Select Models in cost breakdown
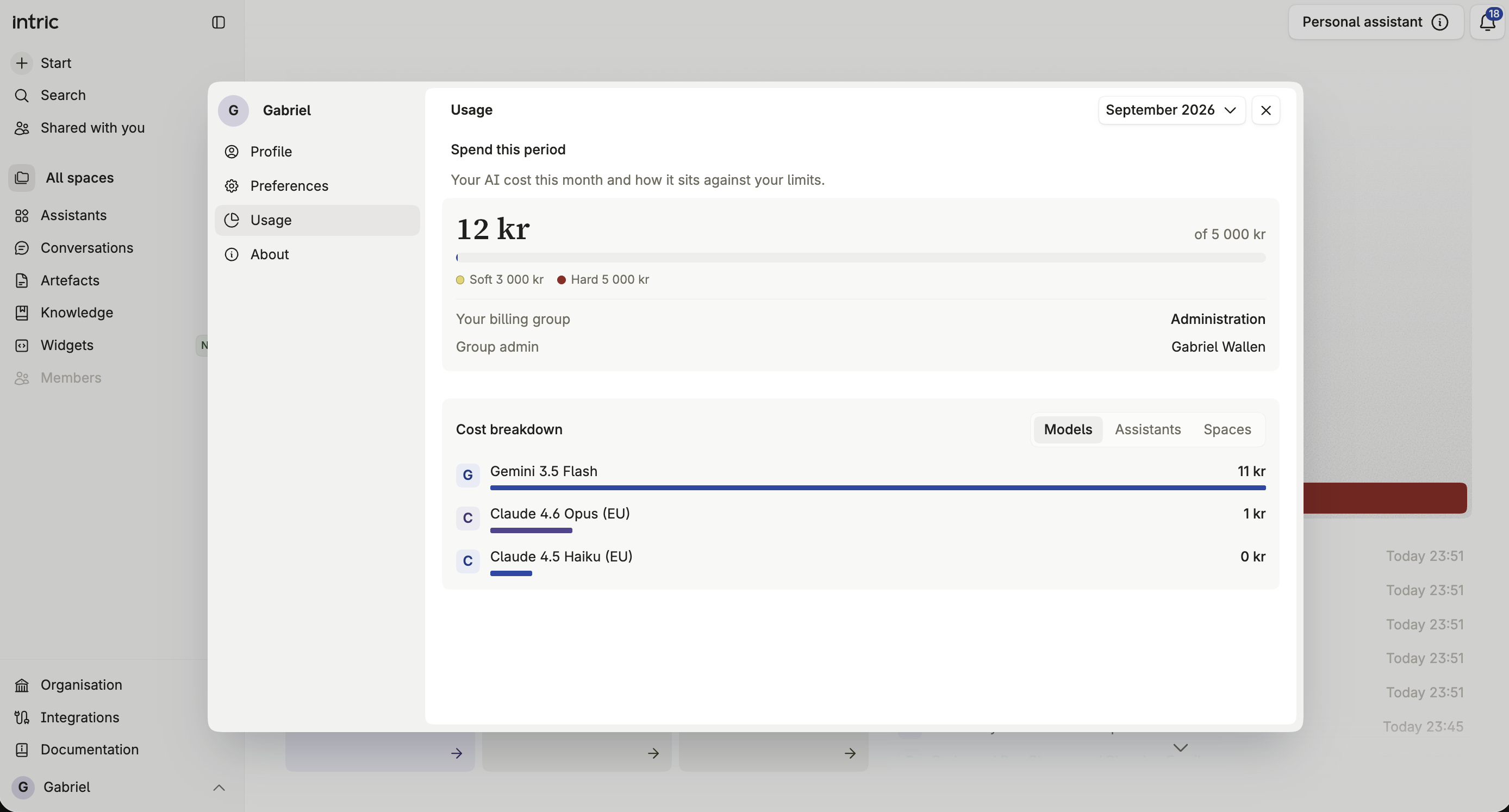The width and height of the screenshot is (1509, 812). click(1067, 429)
